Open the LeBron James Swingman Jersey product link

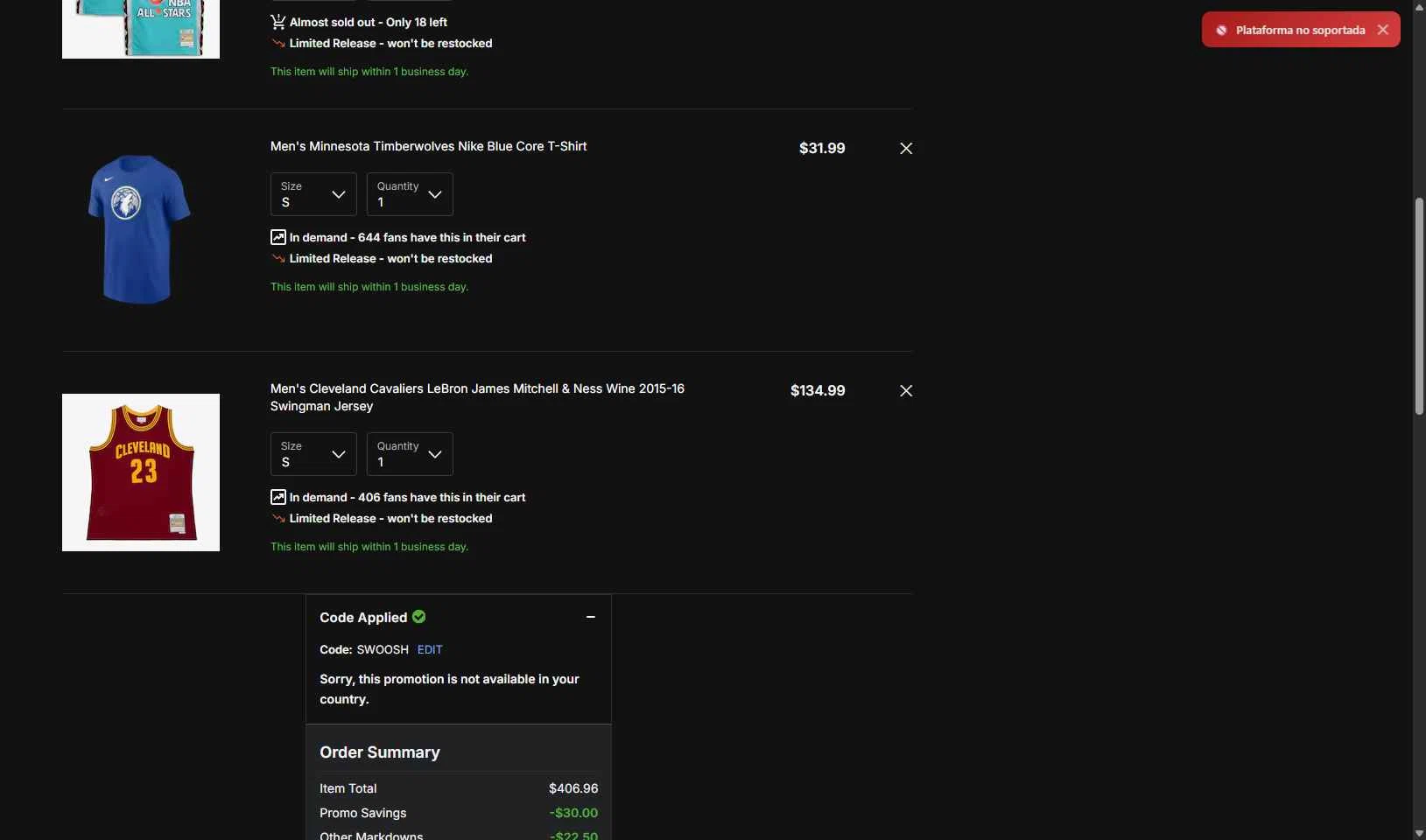click(477, 397)
